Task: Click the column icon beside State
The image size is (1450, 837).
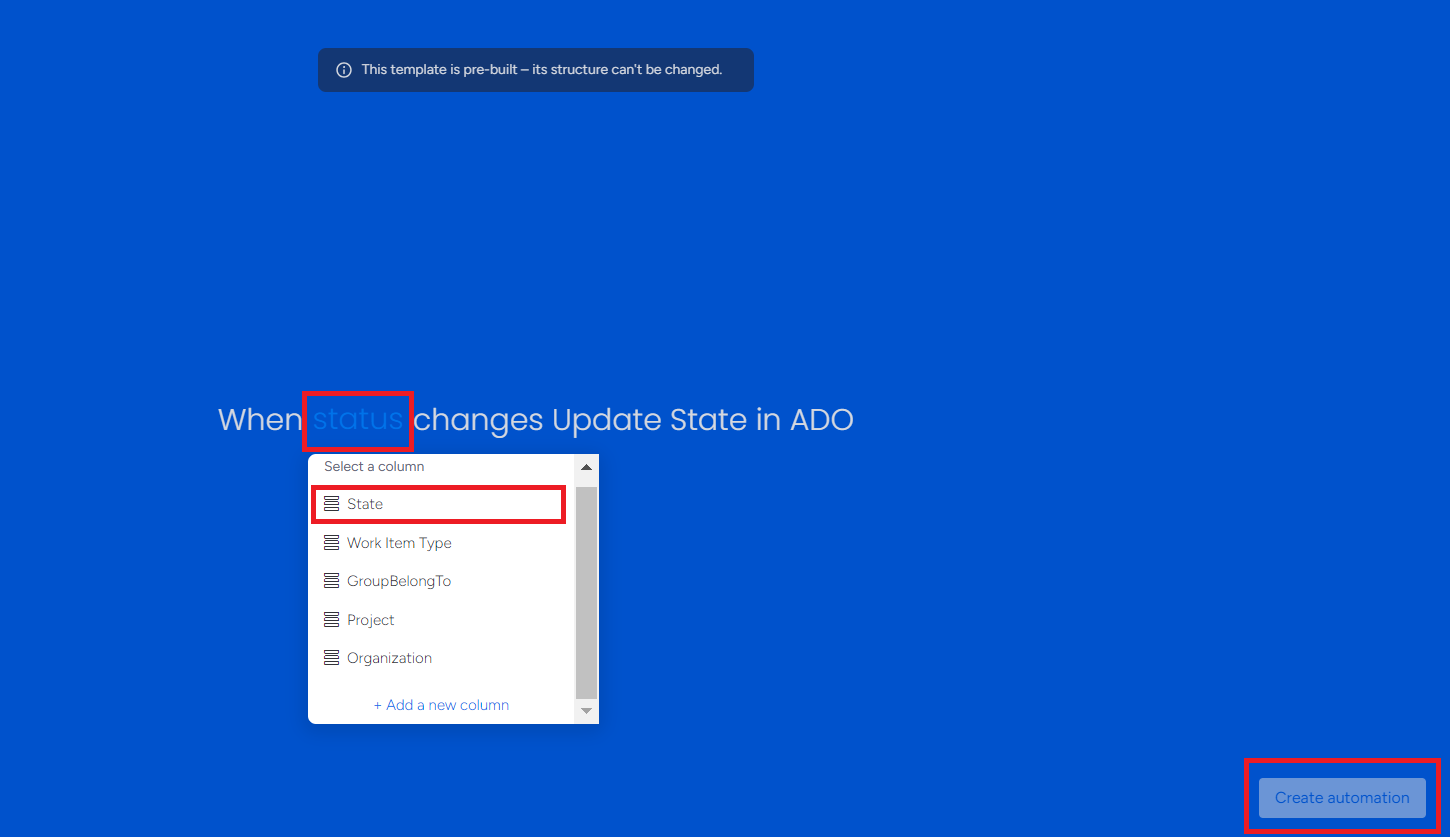Action: (331, 504)
